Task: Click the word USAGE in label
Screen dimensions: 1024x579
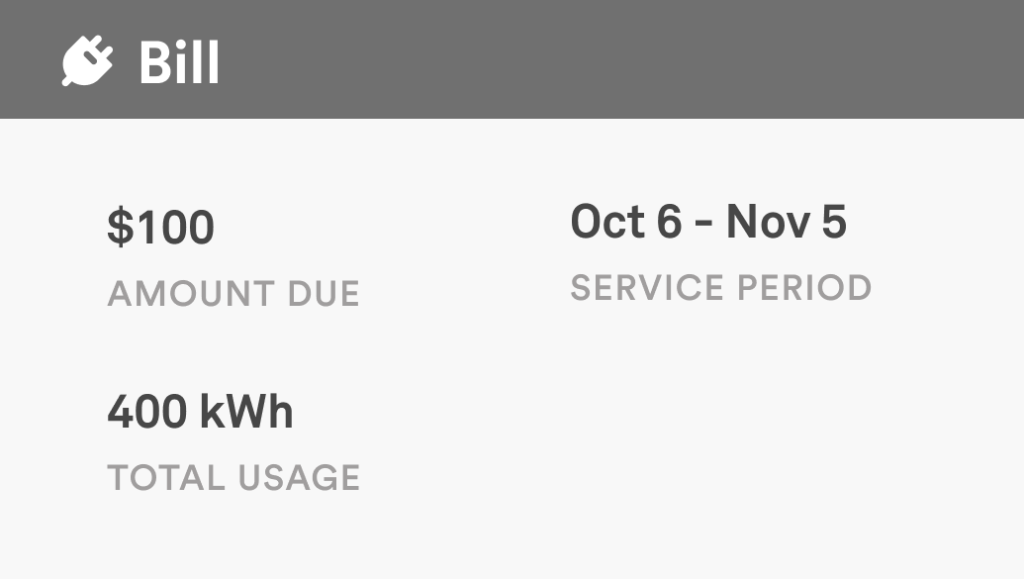Action: coord(298,478)
